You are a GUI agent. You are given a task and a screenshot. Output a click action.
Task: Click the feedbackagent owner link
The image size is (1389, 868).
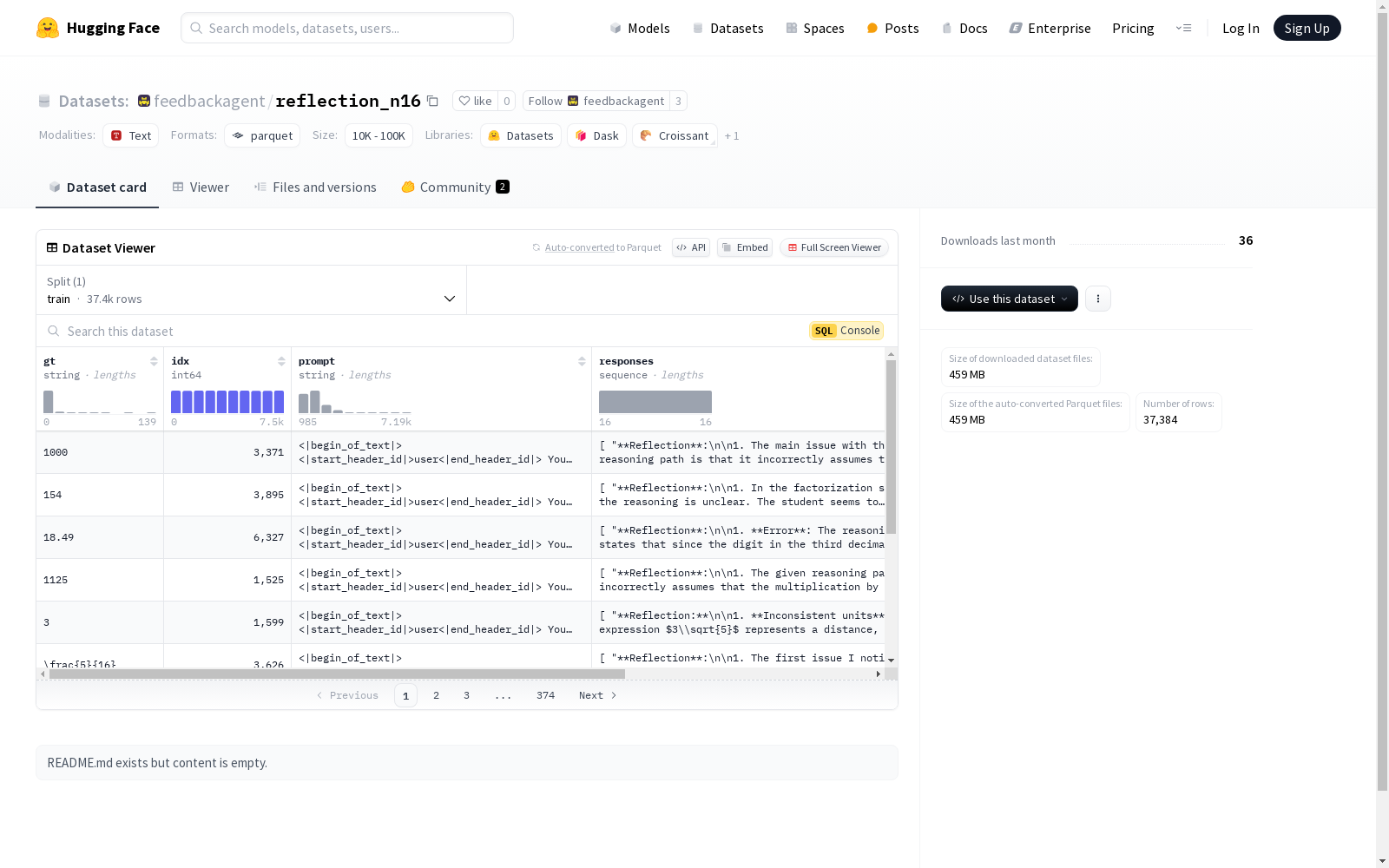coord(209,101)
